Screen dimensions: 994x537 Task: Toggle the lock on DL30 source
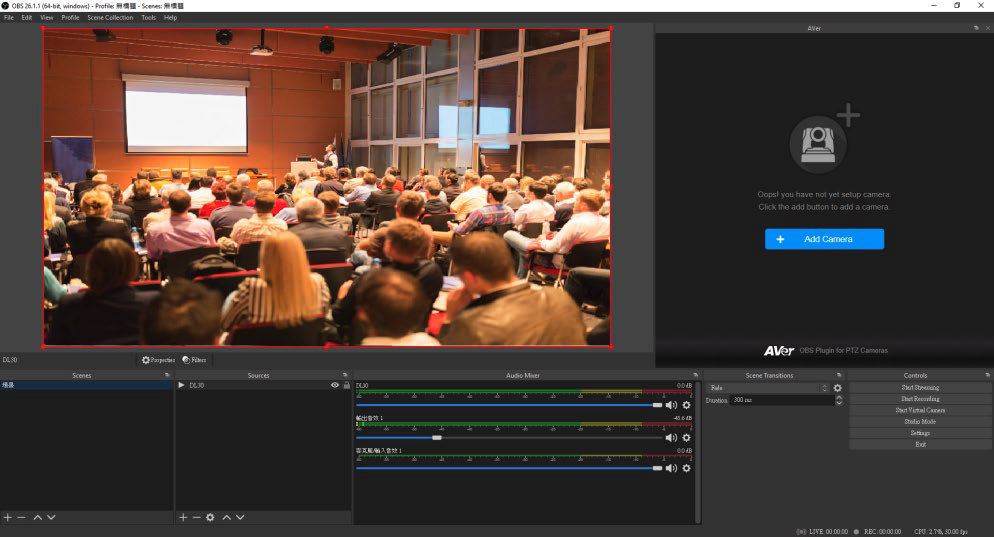[346, 385]
